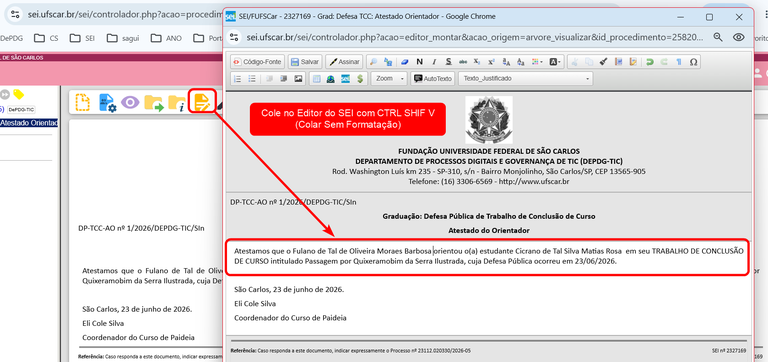Toggle superscript formatting
Image resolution: width=768 pixels, height=362 pixels.
tap(491, 62)
